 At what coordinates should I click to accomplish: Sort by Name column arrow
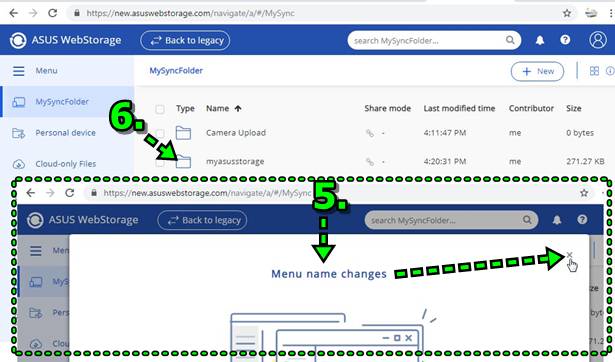pyautogui.click(x=238, y=109)
